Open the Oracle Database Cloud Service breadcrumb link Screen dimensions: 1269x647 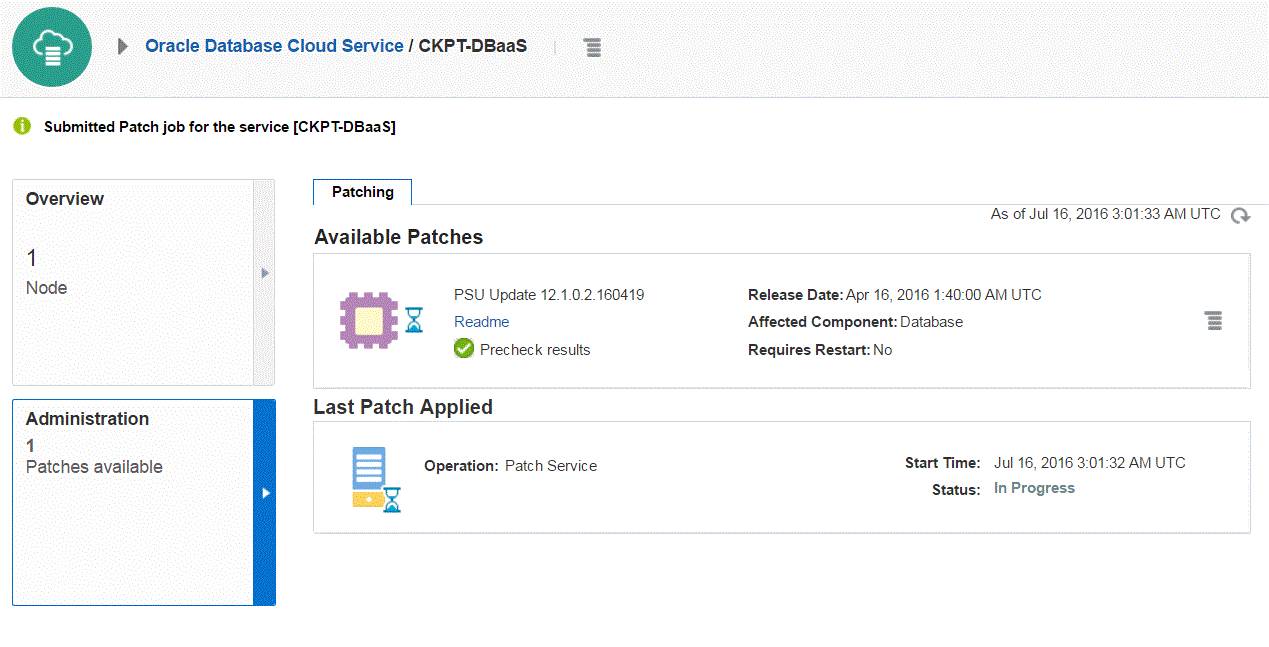pos(274,46)
